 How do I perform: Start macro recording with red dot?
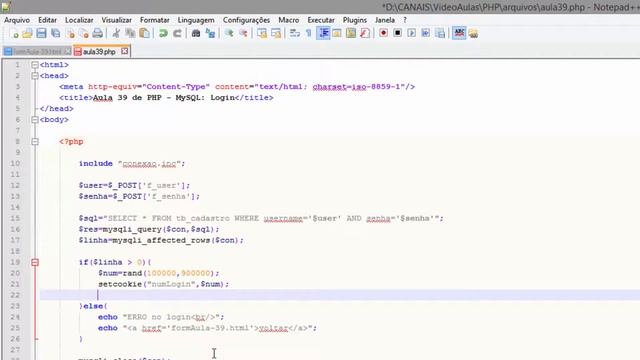click(x=383, y=33)
